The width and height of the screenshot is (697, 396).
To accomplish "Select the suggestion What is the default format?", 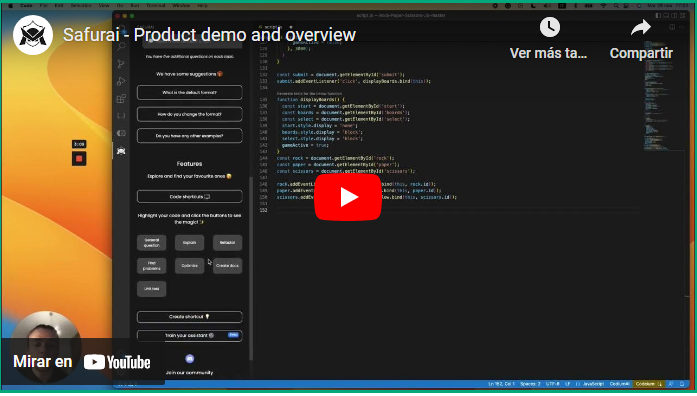I will pyautogui.click(x=190, y=92).
